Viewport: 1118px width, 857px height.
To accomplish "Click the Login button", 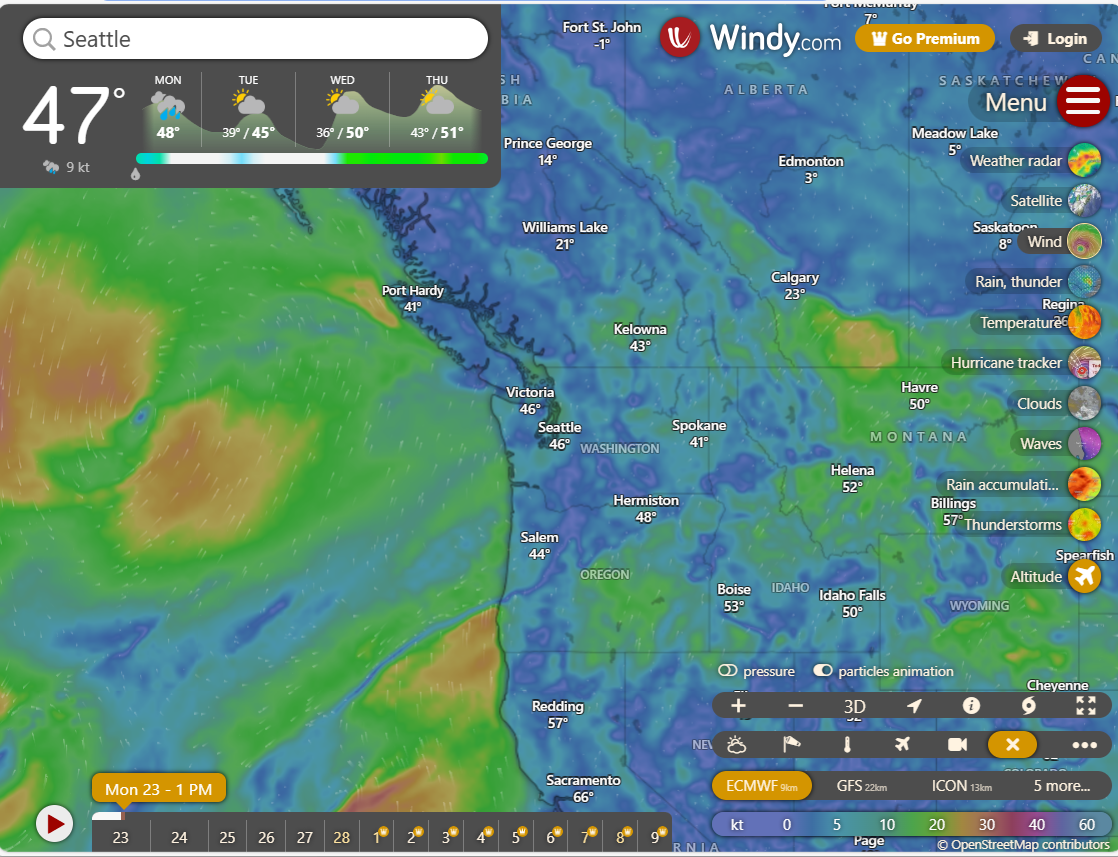I will (x=1056, y=39).
